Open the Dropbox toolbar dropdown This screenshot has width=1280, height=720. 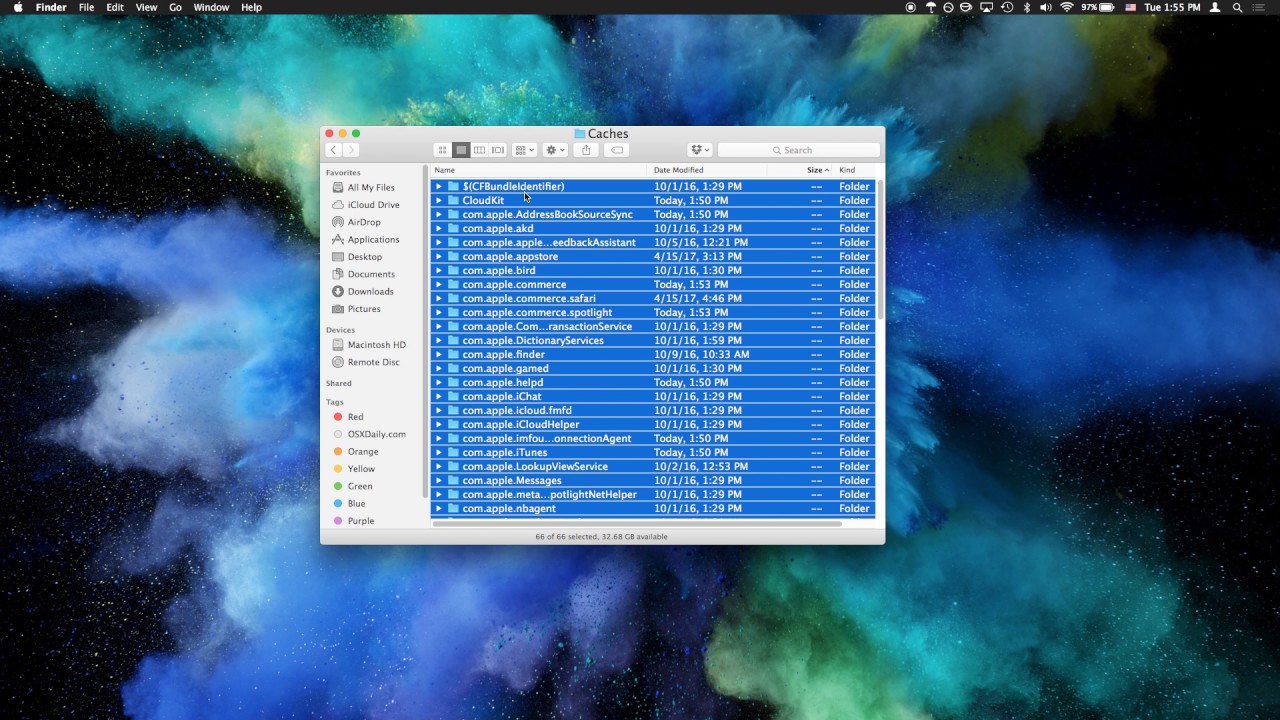700,150
